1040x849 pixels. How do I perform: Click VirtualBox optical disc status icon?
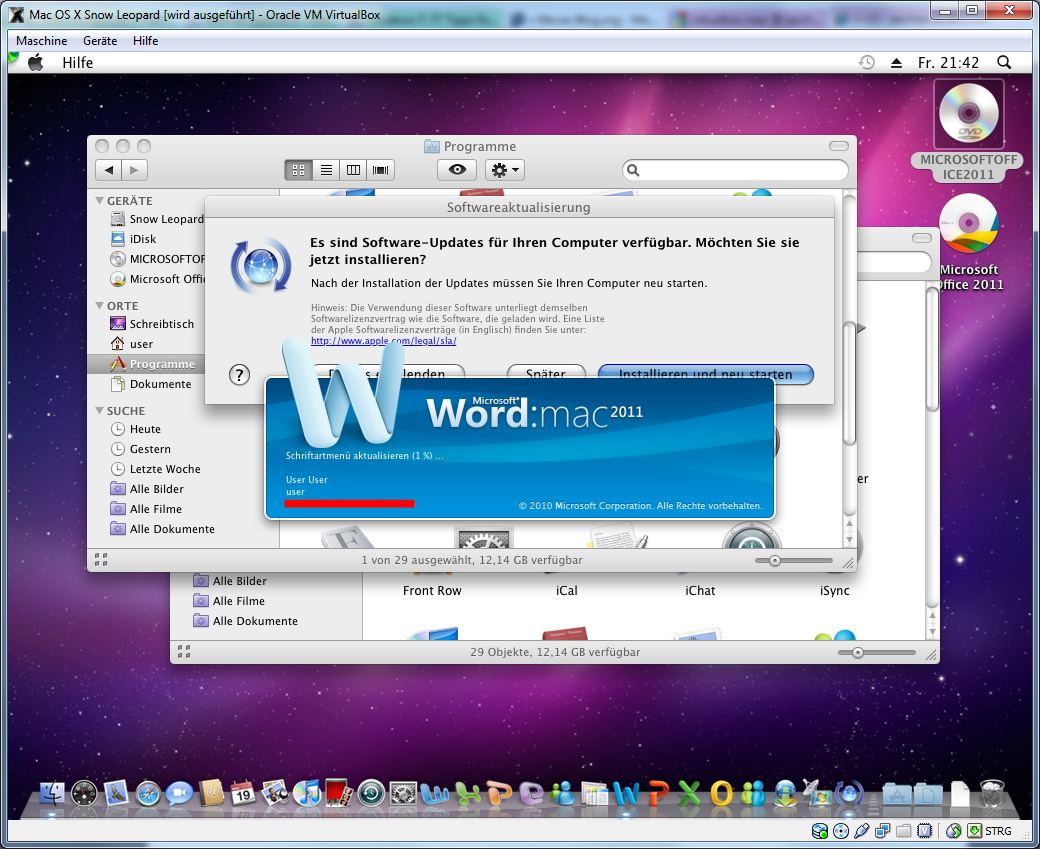pos(840,830)
